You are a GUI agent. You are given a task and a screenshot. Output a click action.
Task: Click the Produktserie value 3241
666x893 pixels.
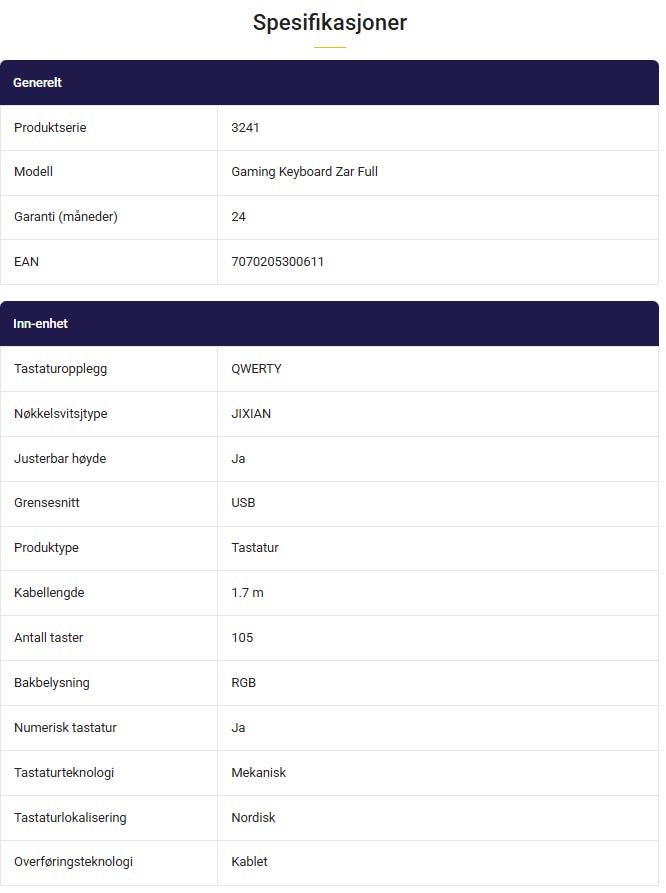(x=245, y=128)
